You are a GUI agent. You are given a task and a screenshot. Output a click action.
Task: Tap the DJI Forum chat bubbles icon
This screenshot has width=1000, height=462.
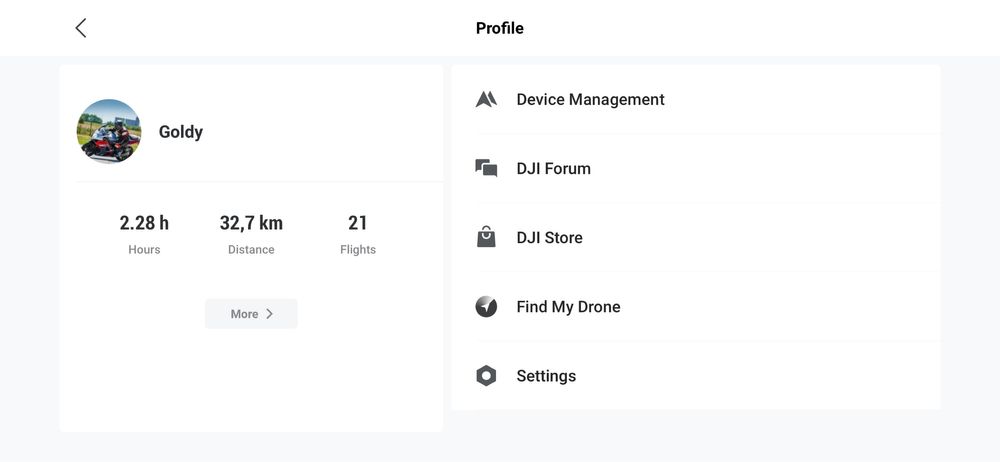[x=486, y=168]
